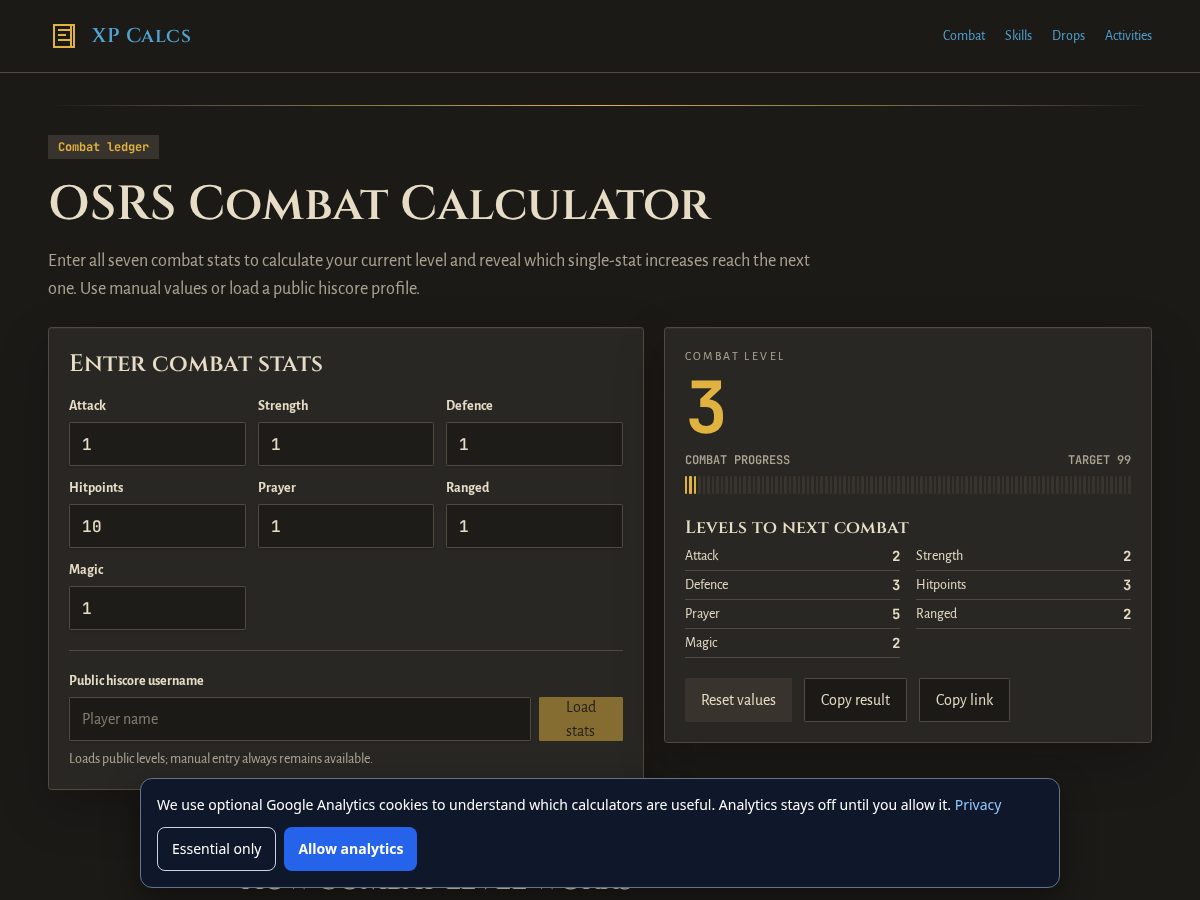Focus the Hitpoints level input
The width and height of the screenshot is (1200, 900).
[x=157, y=526]
